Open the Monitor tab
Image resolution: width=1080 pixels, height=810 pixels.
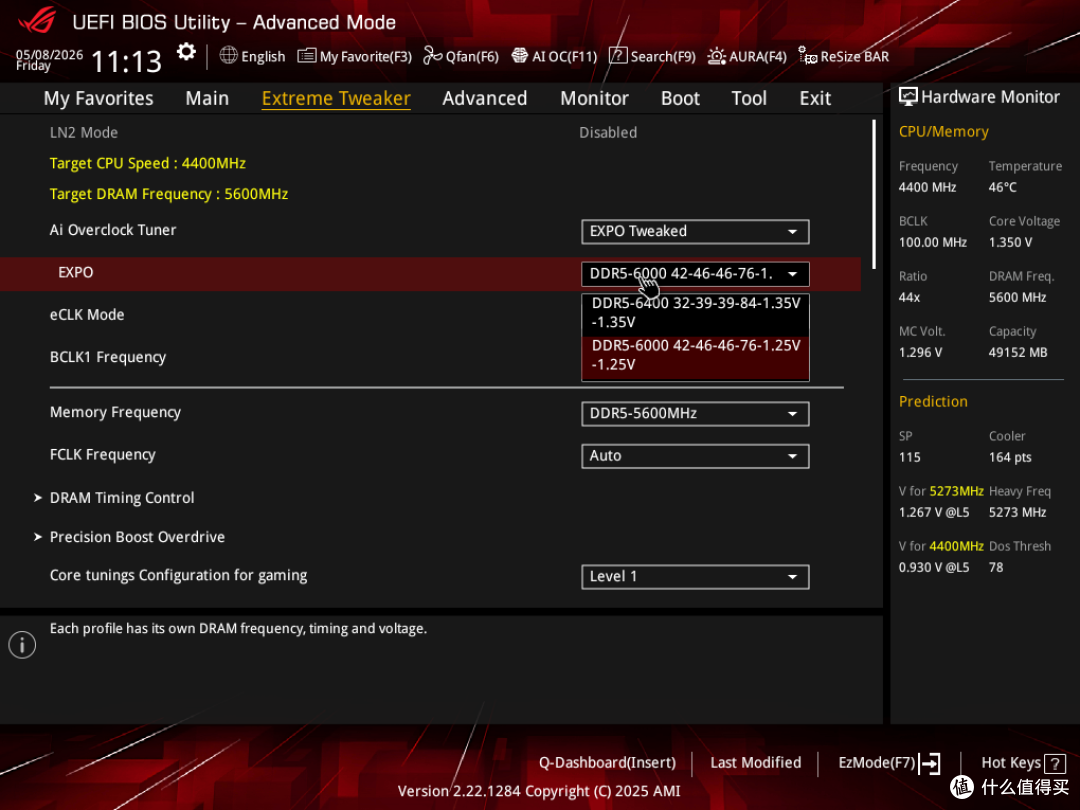click(x=594, y=98)
